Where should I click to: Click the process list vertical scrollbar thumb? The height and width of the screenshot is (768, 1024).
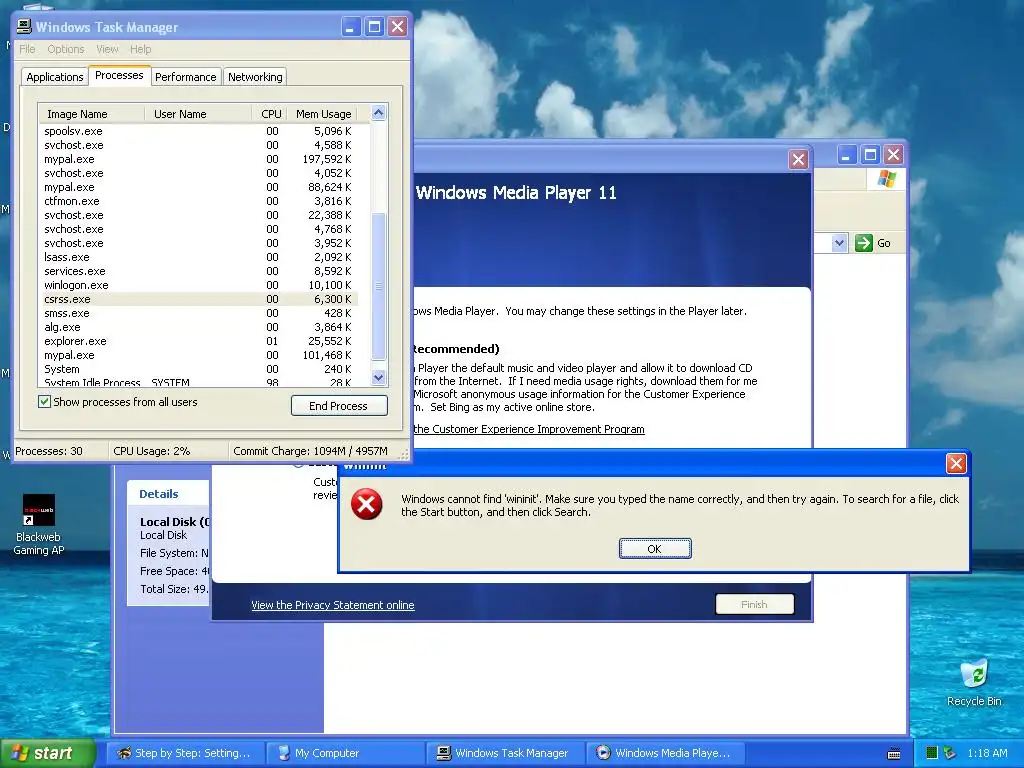(378, 286)
